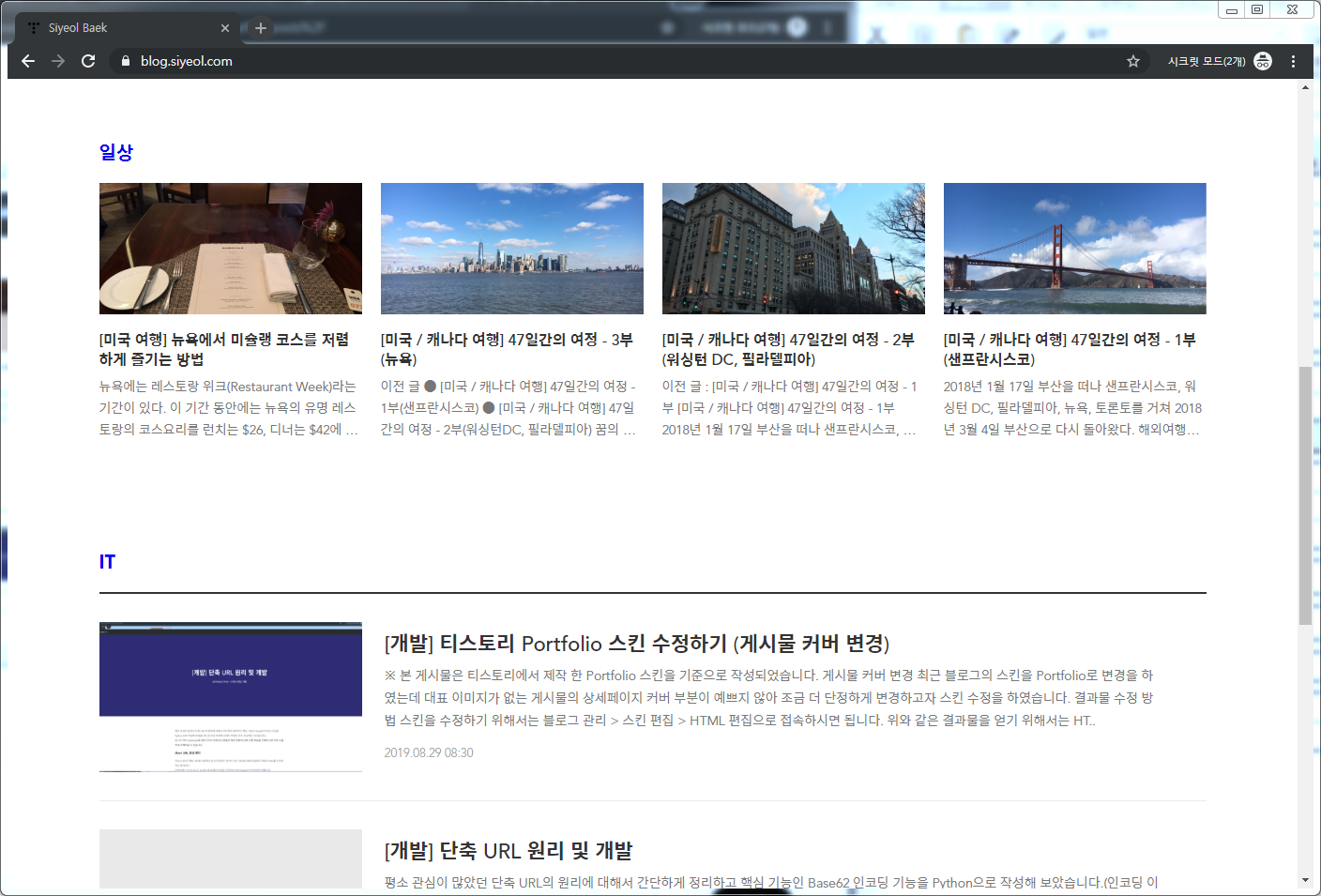Click excerpt starting 평소 관심이 많았던 단축 URL
Viewport: 1321px width, 896px height.
click(x=771, y=883)
